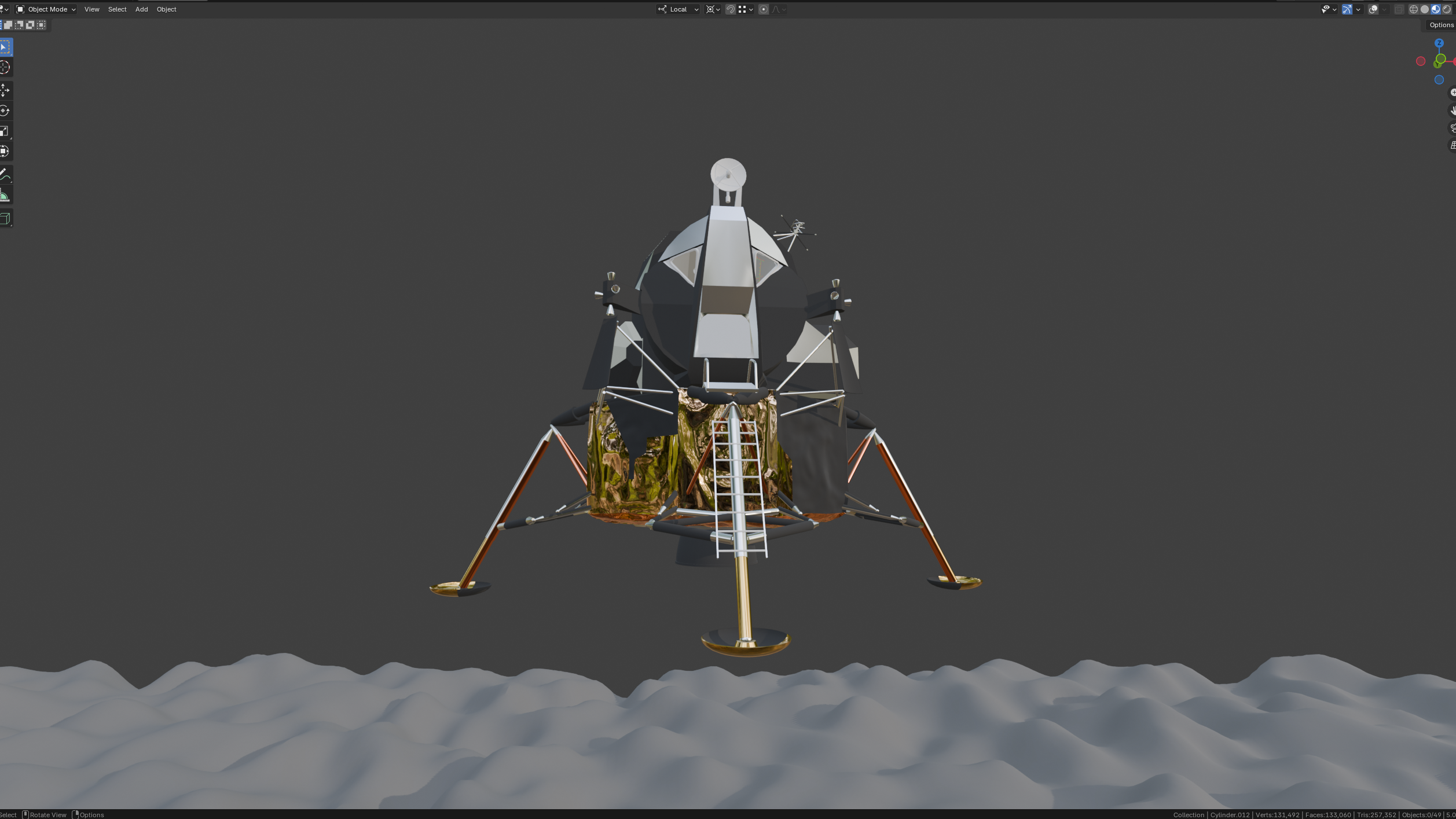
Task: Open the Select menu
Action: pyautogui.click(x=117, y=9)
